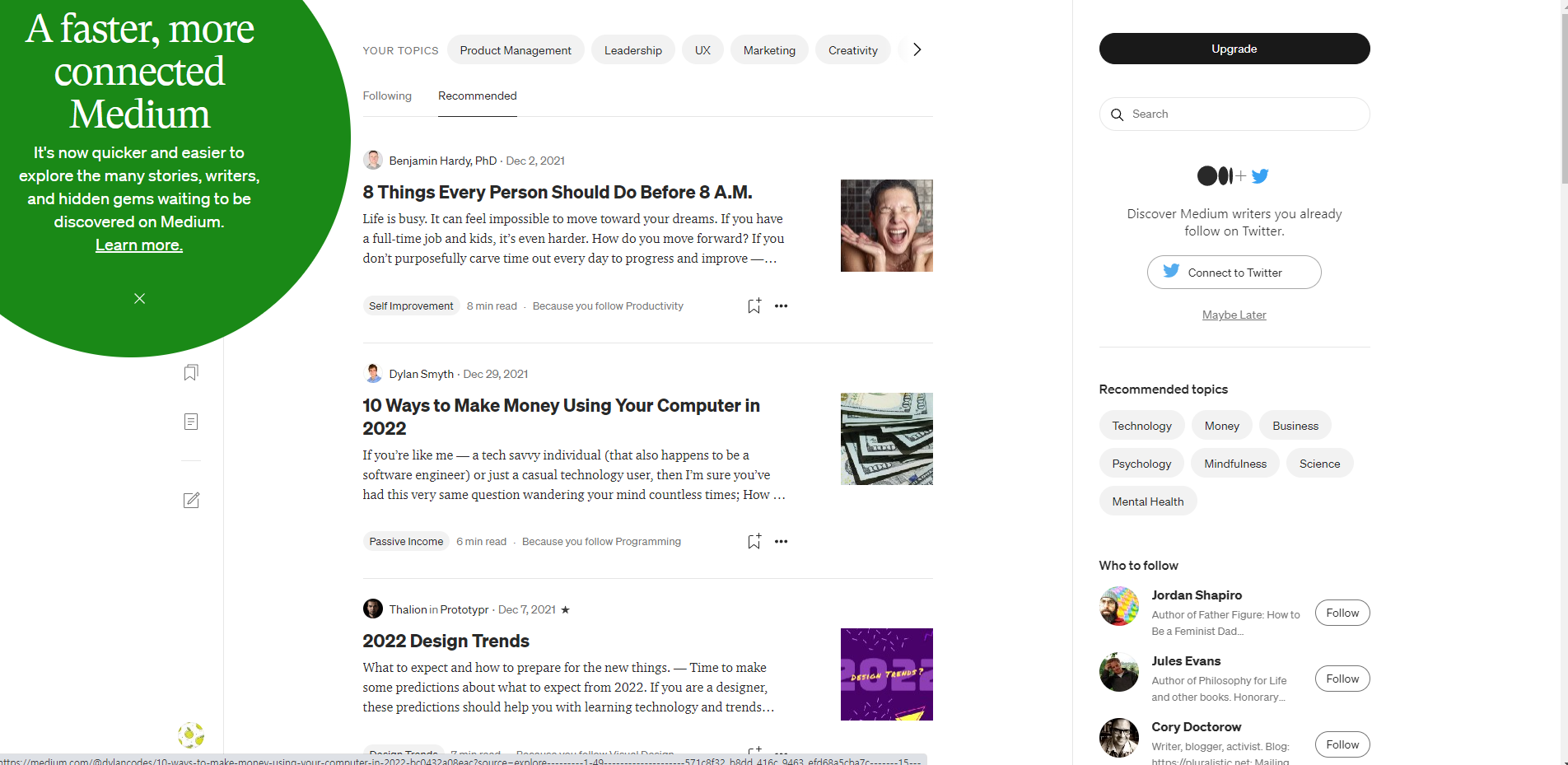Open the Technology recommended topic
Viewport: 1568px width, 765px height.
[1141, 425]
